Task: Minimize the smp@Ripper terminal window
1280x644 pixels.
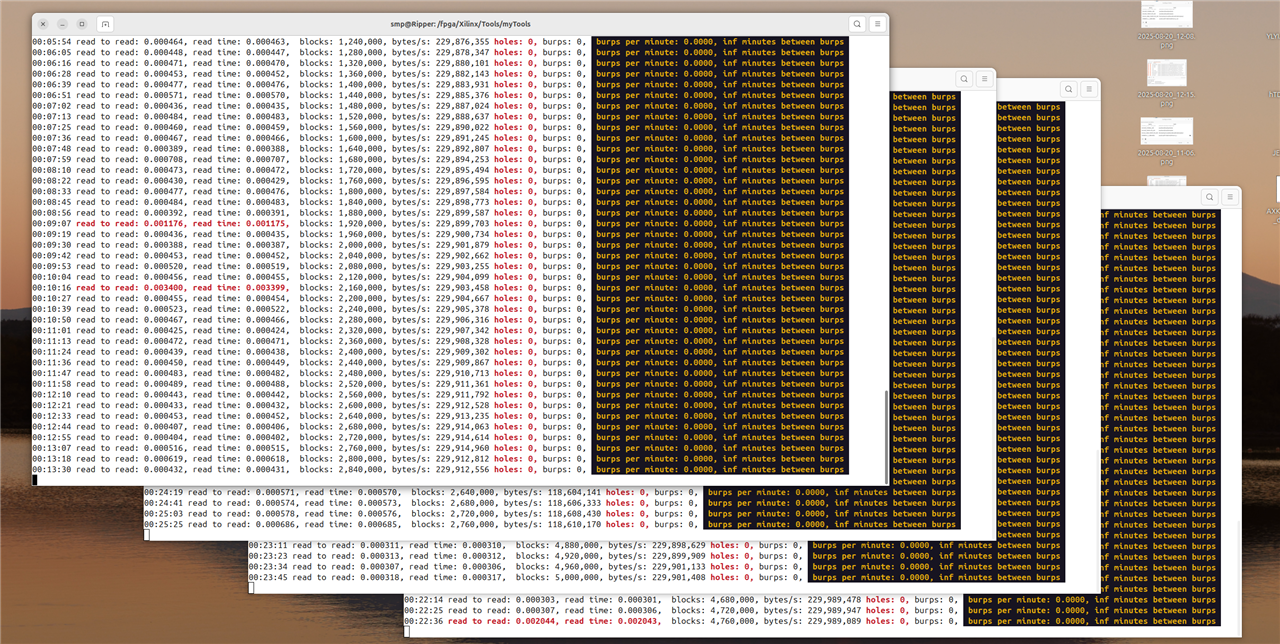Action: 62,23
